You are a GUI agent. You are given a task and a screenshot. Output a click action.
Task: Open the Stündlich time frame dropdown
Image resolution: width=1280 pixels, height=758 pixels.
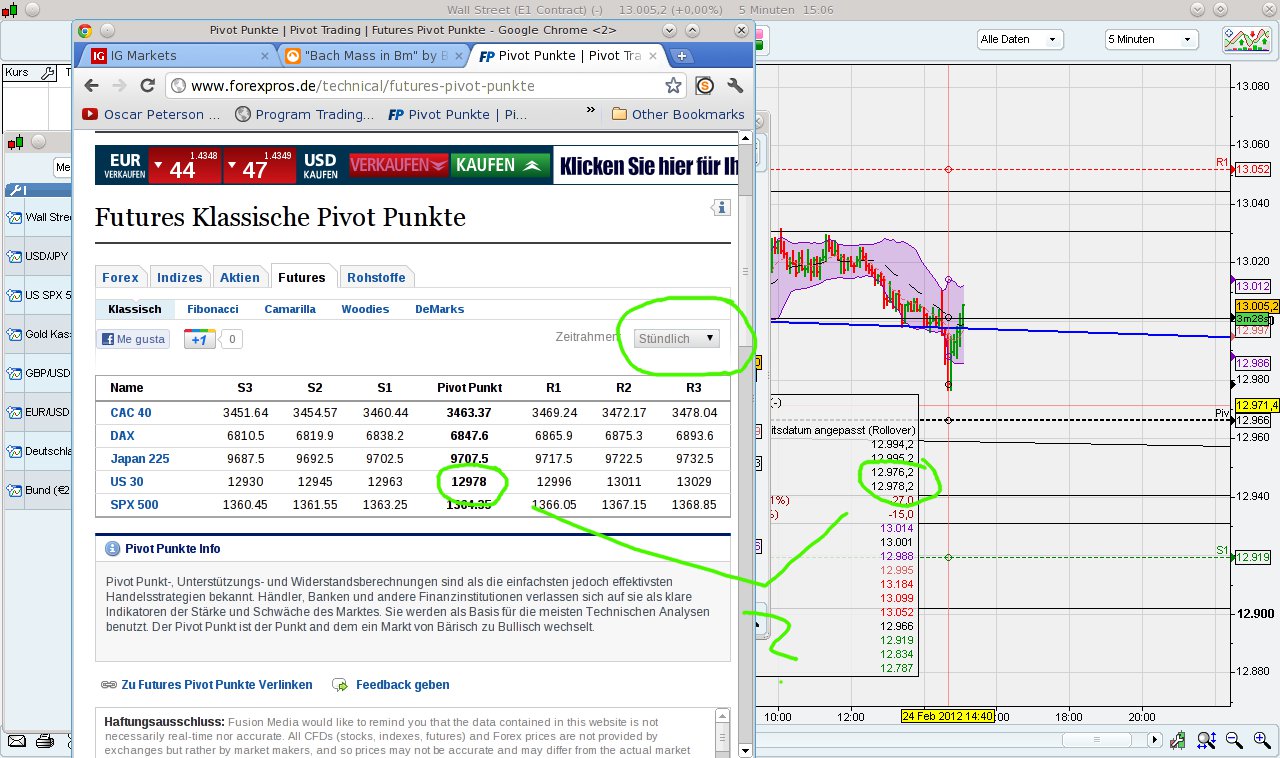(x=674, y=338)
